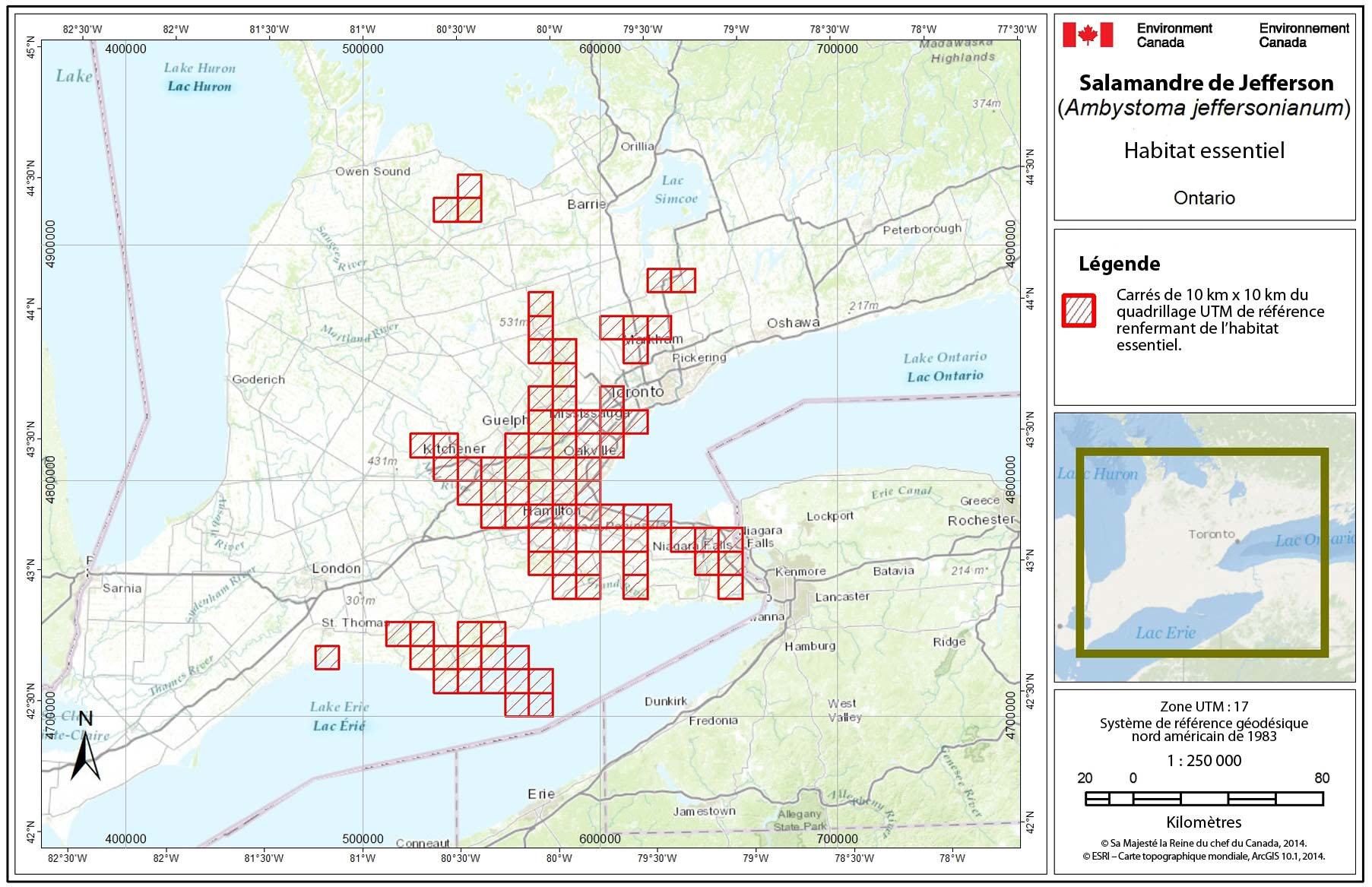This screenshot has width=1372, height=887.
Task: Select the Rochester city label
Action: pyautogui.click(x=981, y=521)
